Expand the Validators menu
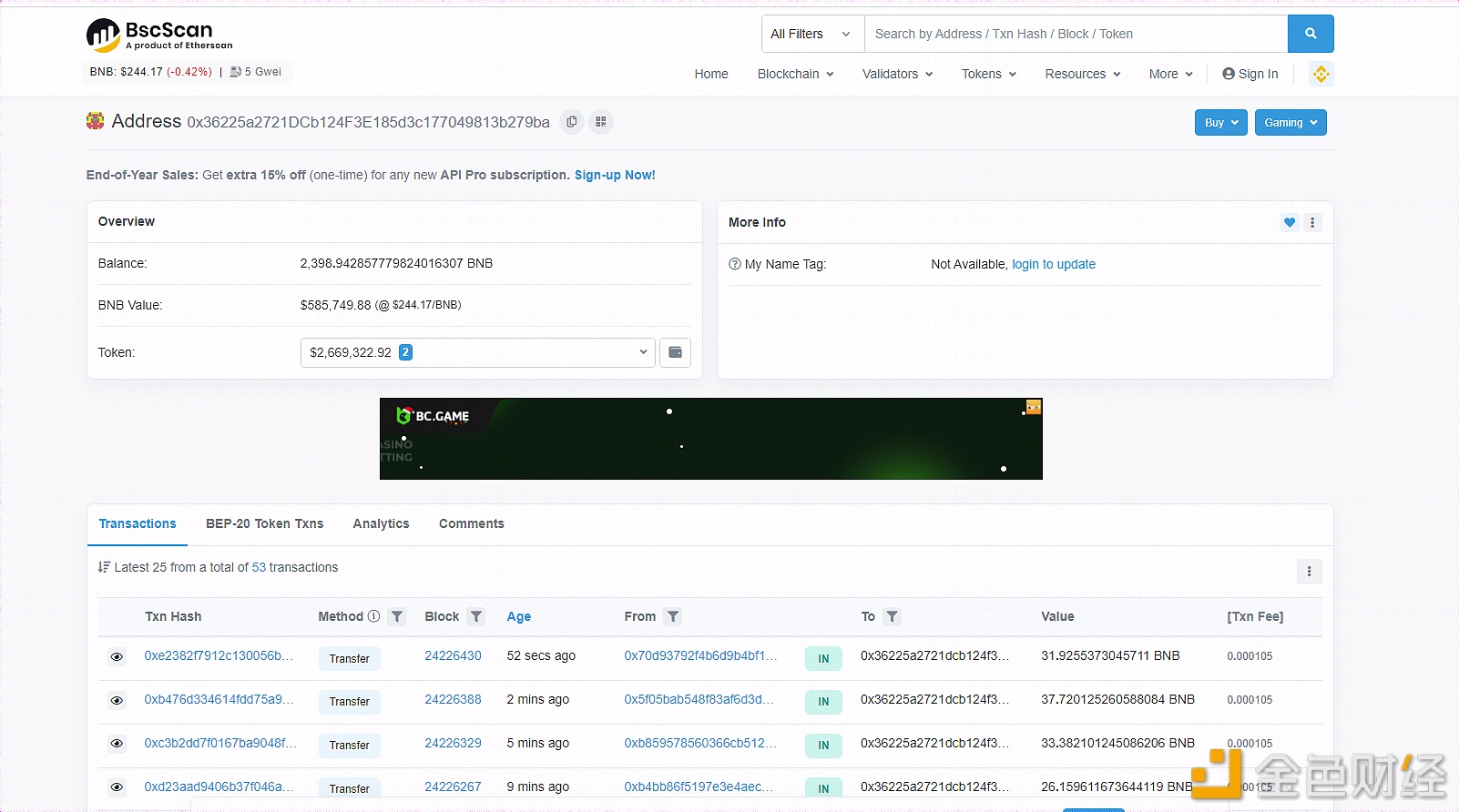The width and height of the screenshot is (1459, 812). coord(897,74)
